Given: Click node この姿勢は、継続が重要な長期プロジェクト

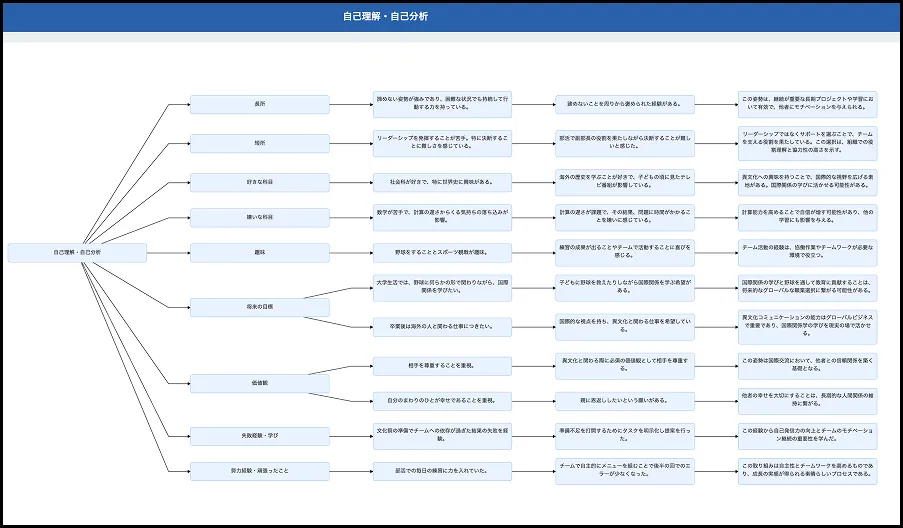Looking at the screenshot, I should tap(807, 104).
